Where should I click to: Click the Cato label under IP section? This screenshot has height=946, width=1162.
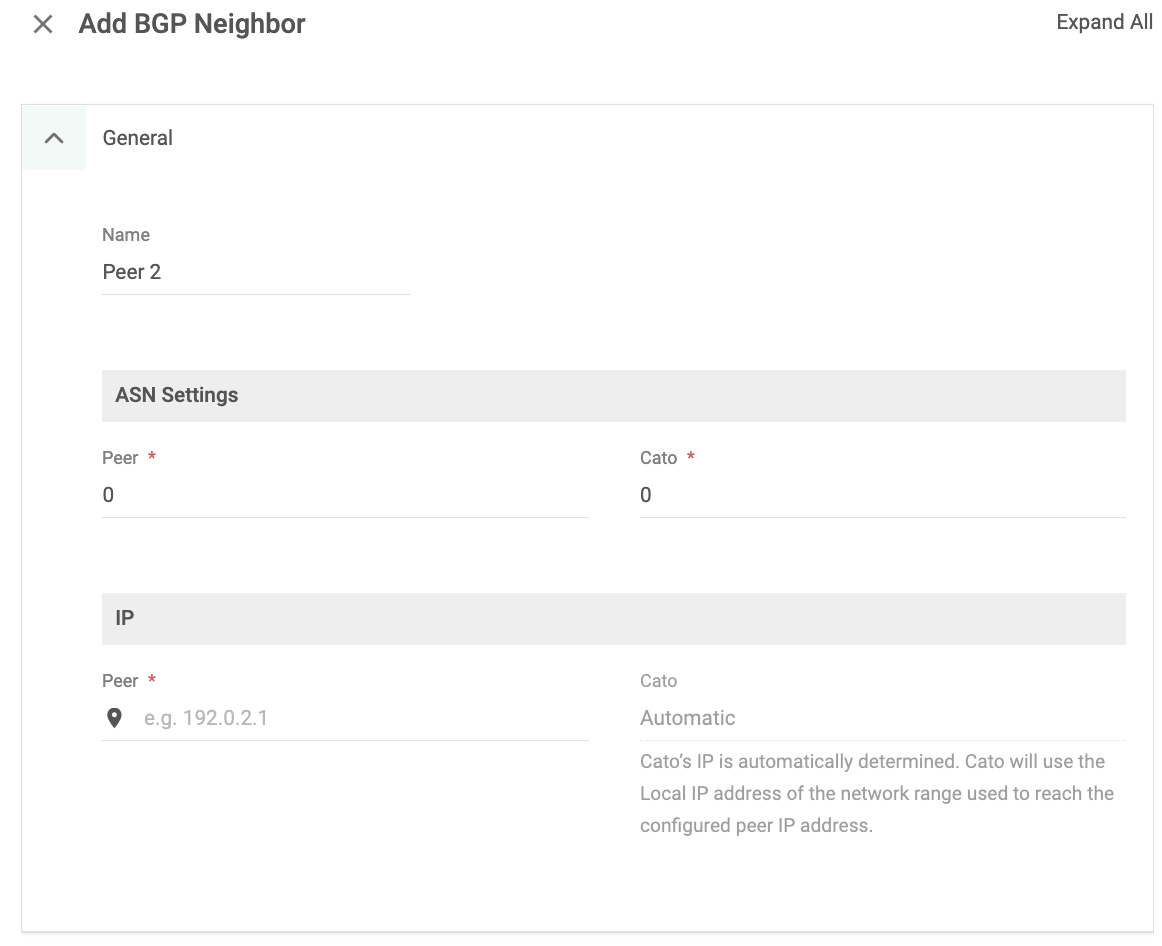point(659,681)
